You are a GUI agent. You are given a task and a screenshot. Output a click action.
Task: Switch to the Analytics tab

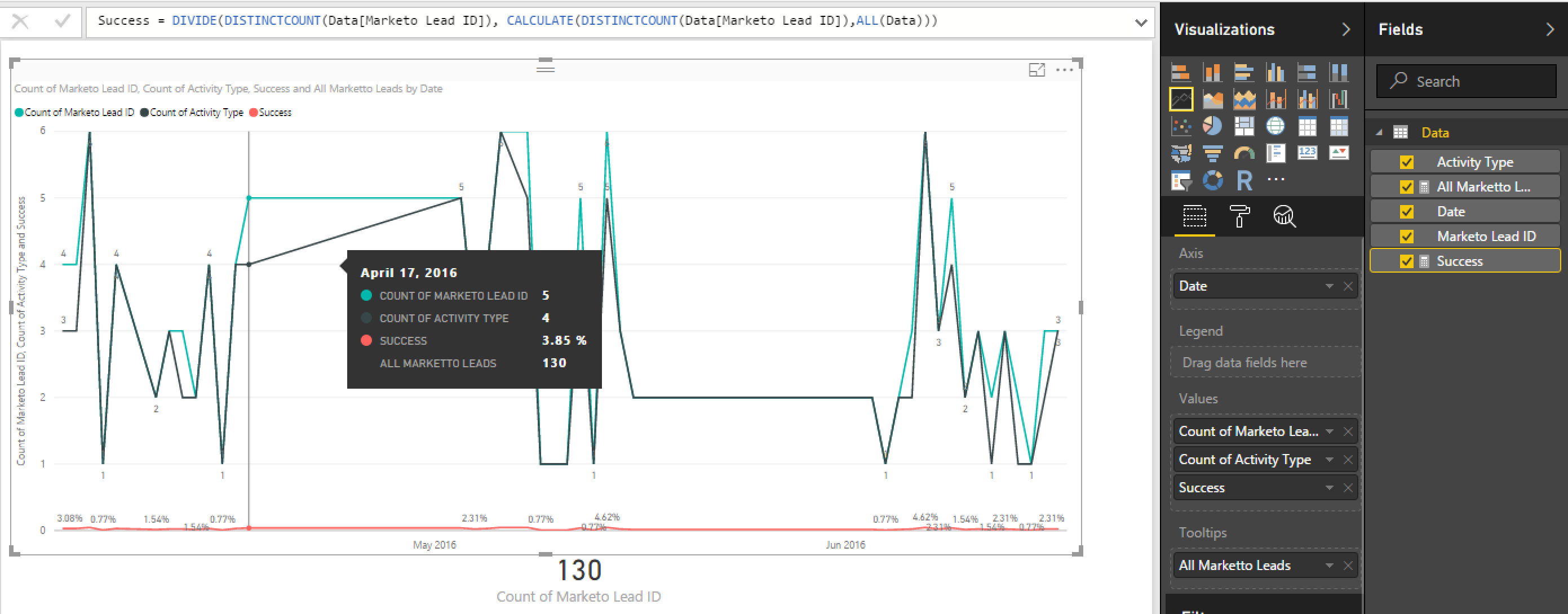(x=1284, y=217)
